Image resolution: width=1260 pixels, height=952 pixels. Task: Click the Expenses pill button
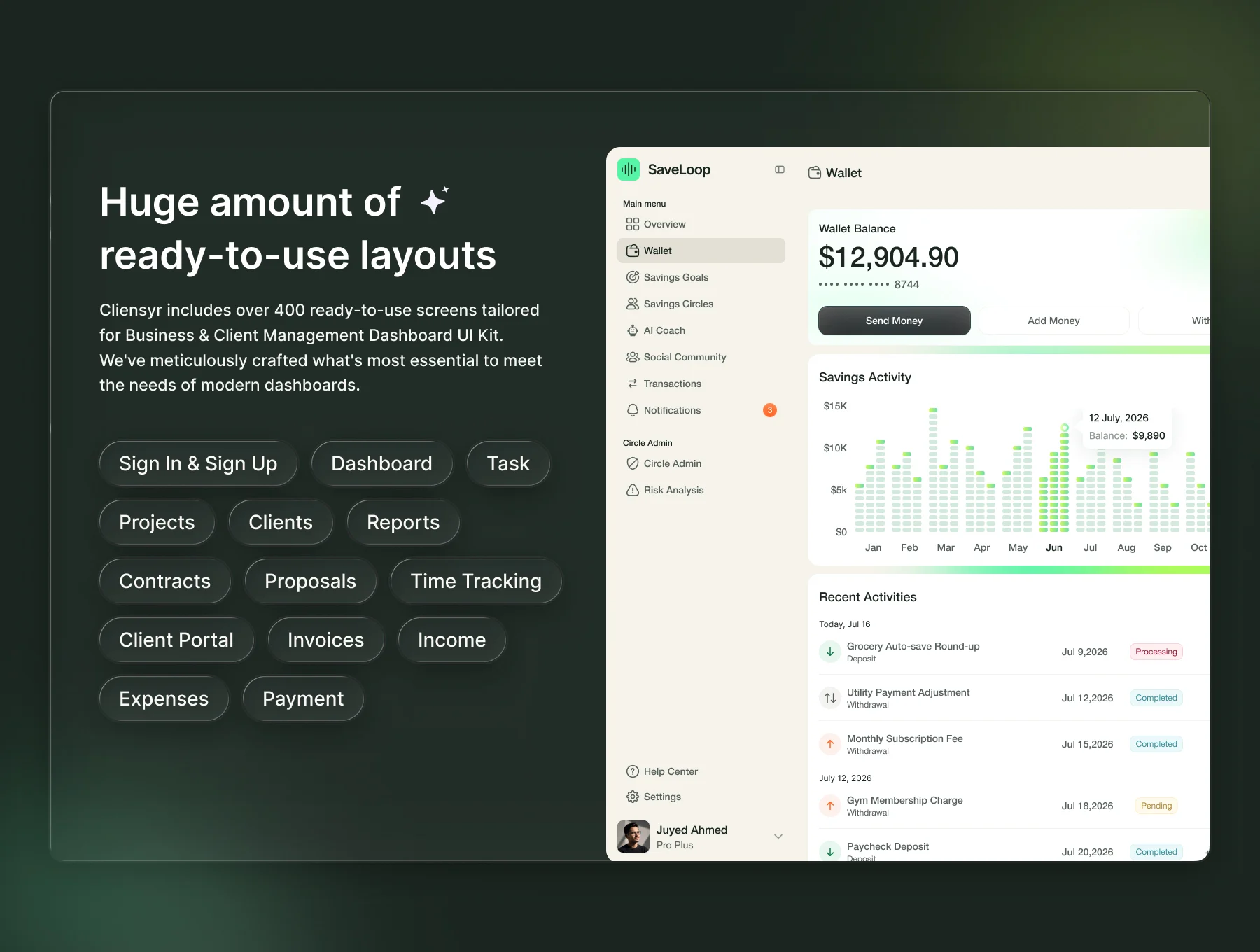164,699
